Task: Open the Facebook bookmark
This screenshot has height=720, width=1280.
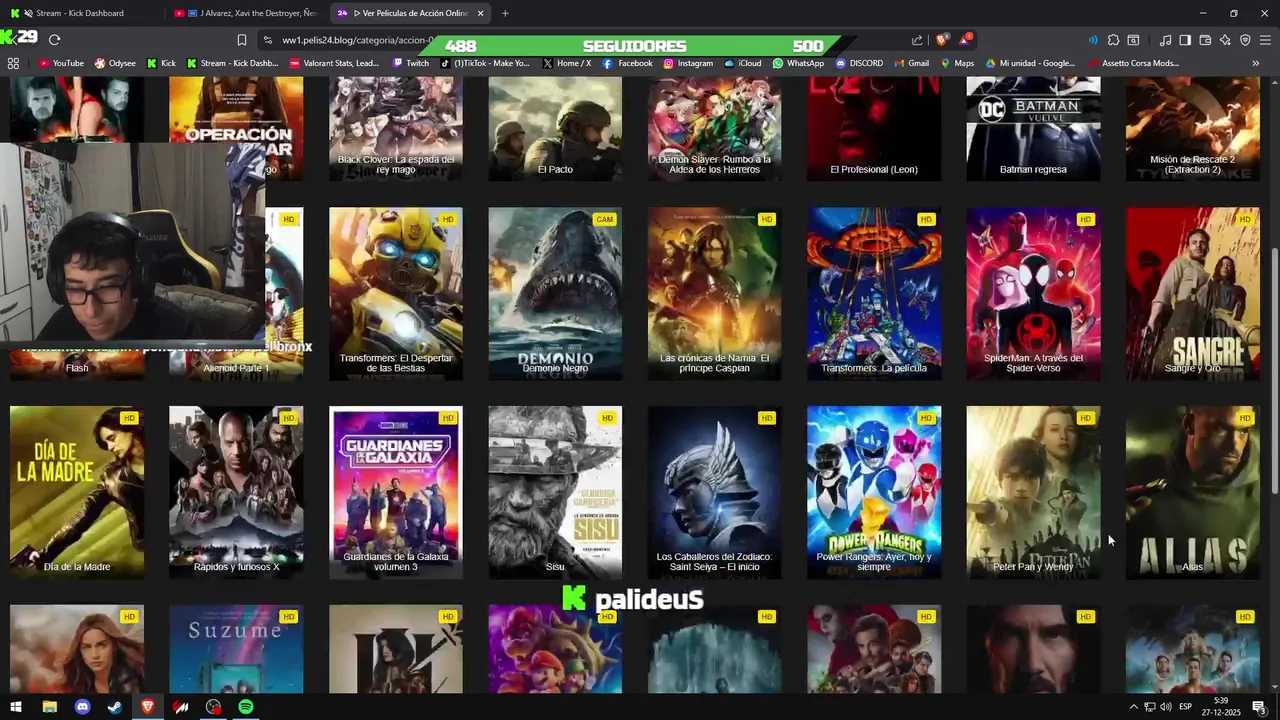Action: [627, 63]
